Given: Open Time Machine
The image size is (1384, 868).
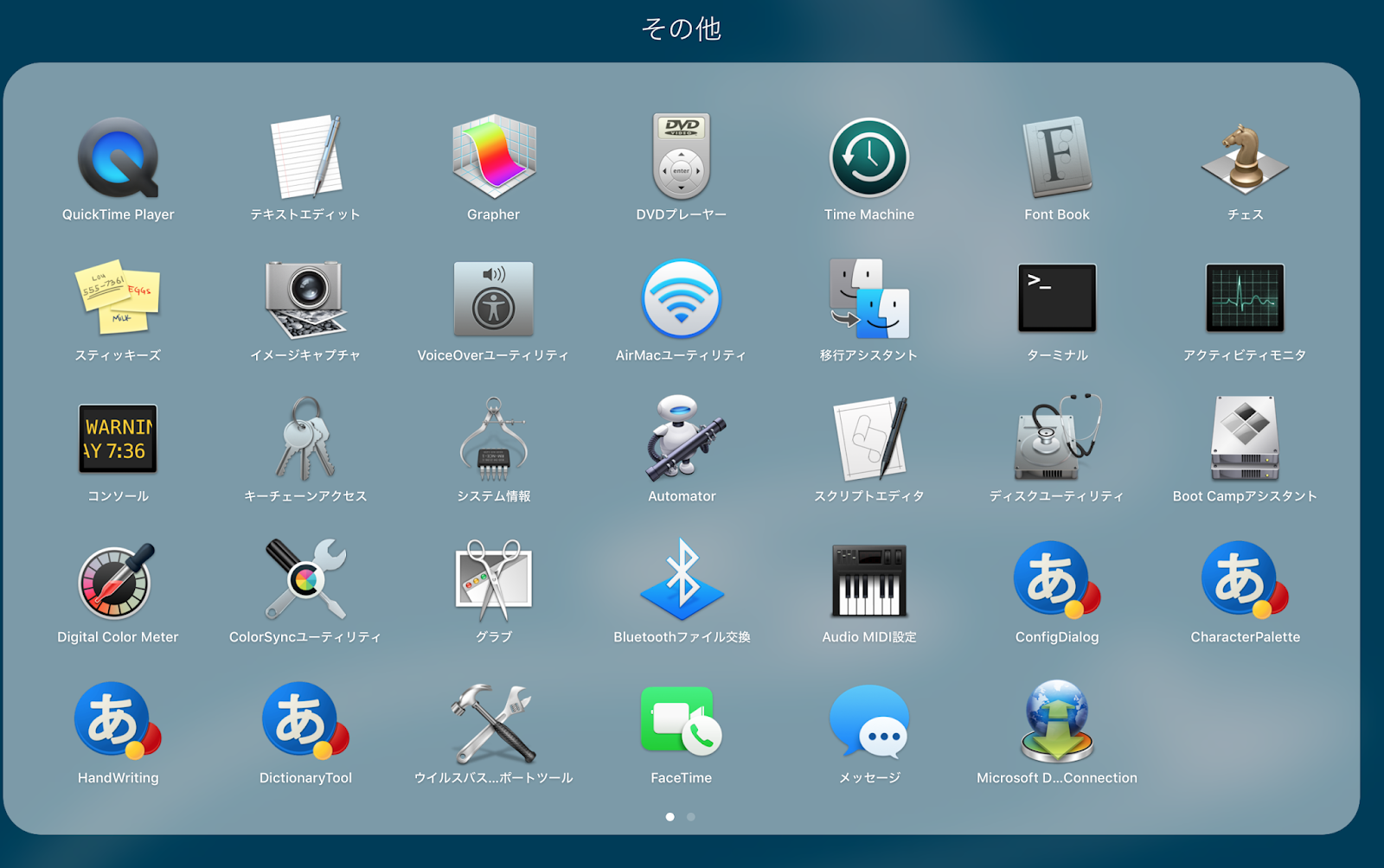Looking at the screenshot, I should [869, 157].
